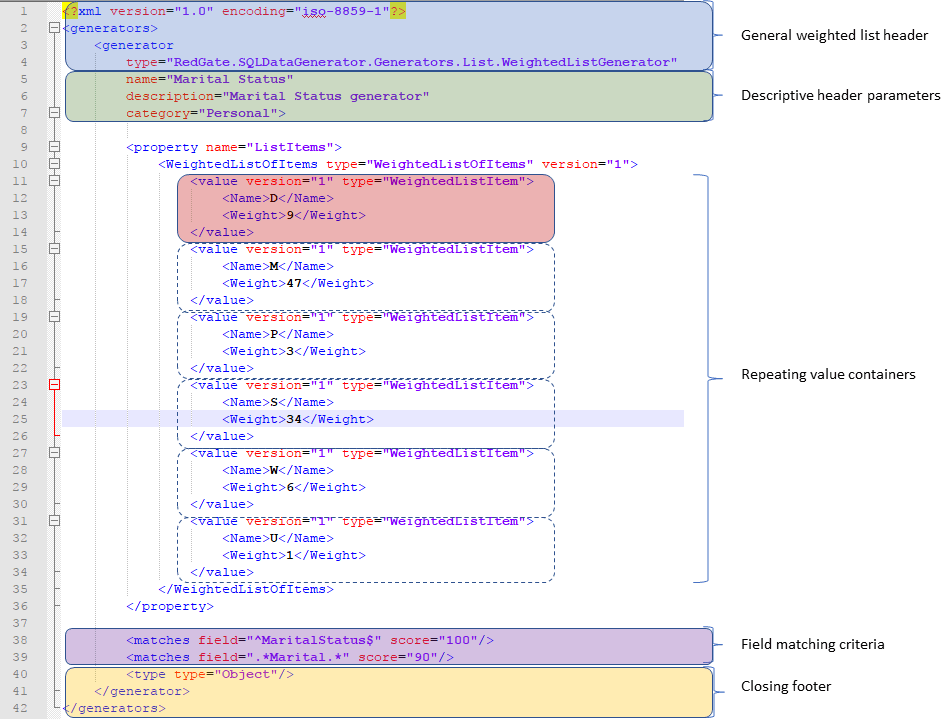Click the General weighted list header annotation

[834, 35]
